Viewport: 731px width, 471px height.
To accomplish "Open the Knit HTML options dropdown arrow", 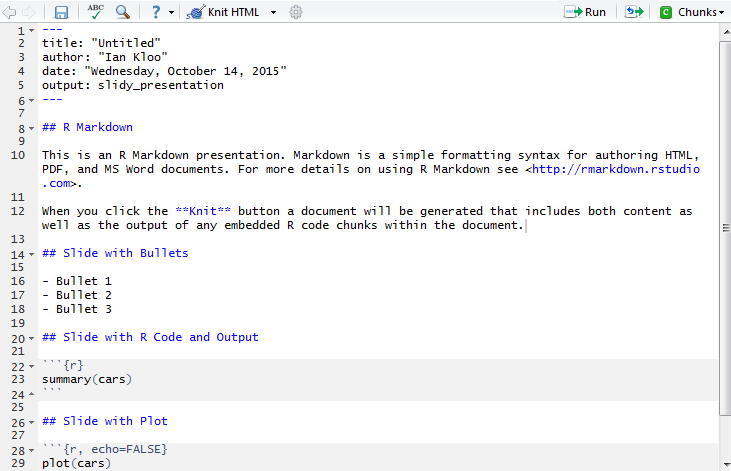I will click(274, 13).
